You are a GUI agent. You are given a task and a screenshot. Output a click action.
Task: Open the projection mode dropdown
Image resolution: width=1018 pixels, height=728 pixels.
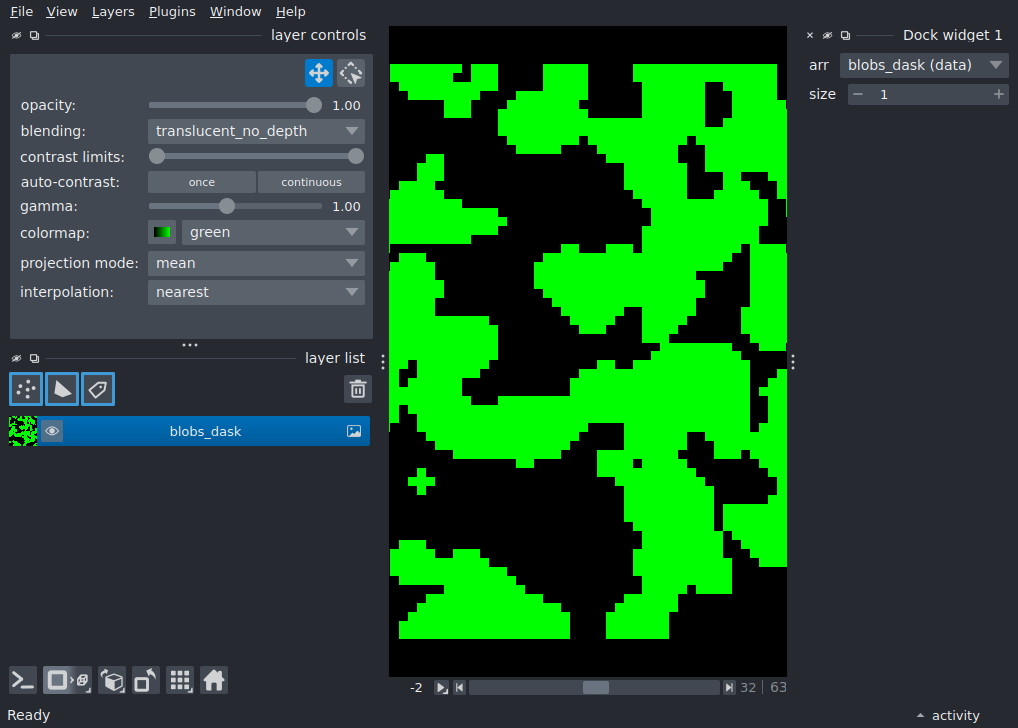coord(256,264)
